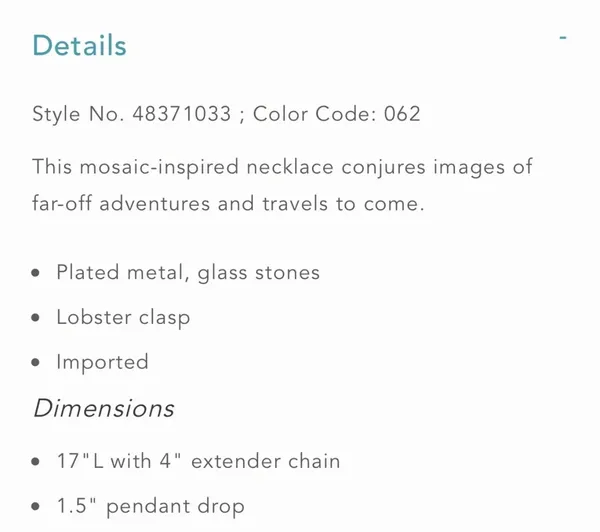Click the '1.5" pendant drop' item

[x=151, y=506]
